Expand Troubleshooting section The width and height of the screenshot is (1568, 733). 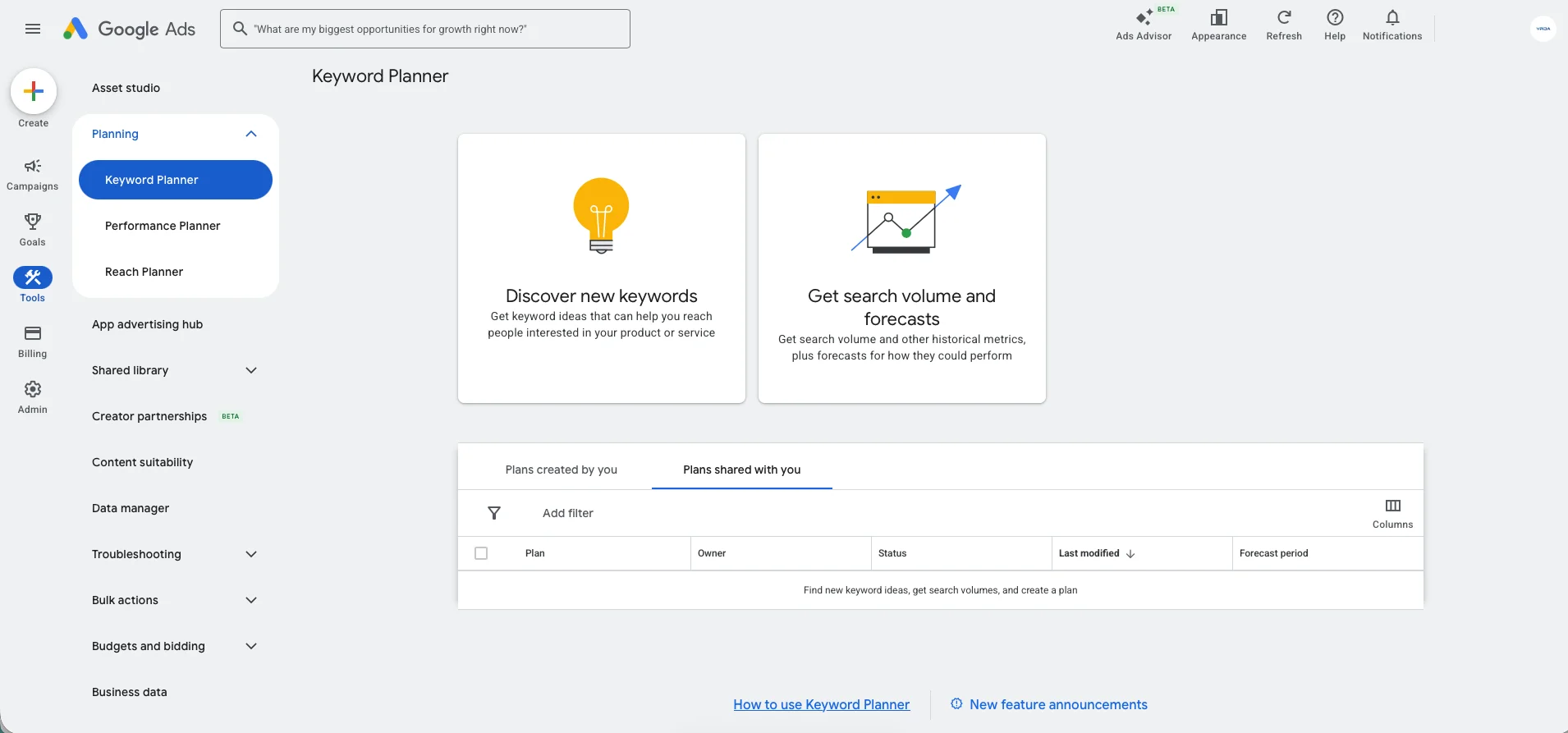pyautogui.click(x=251, y=554)
